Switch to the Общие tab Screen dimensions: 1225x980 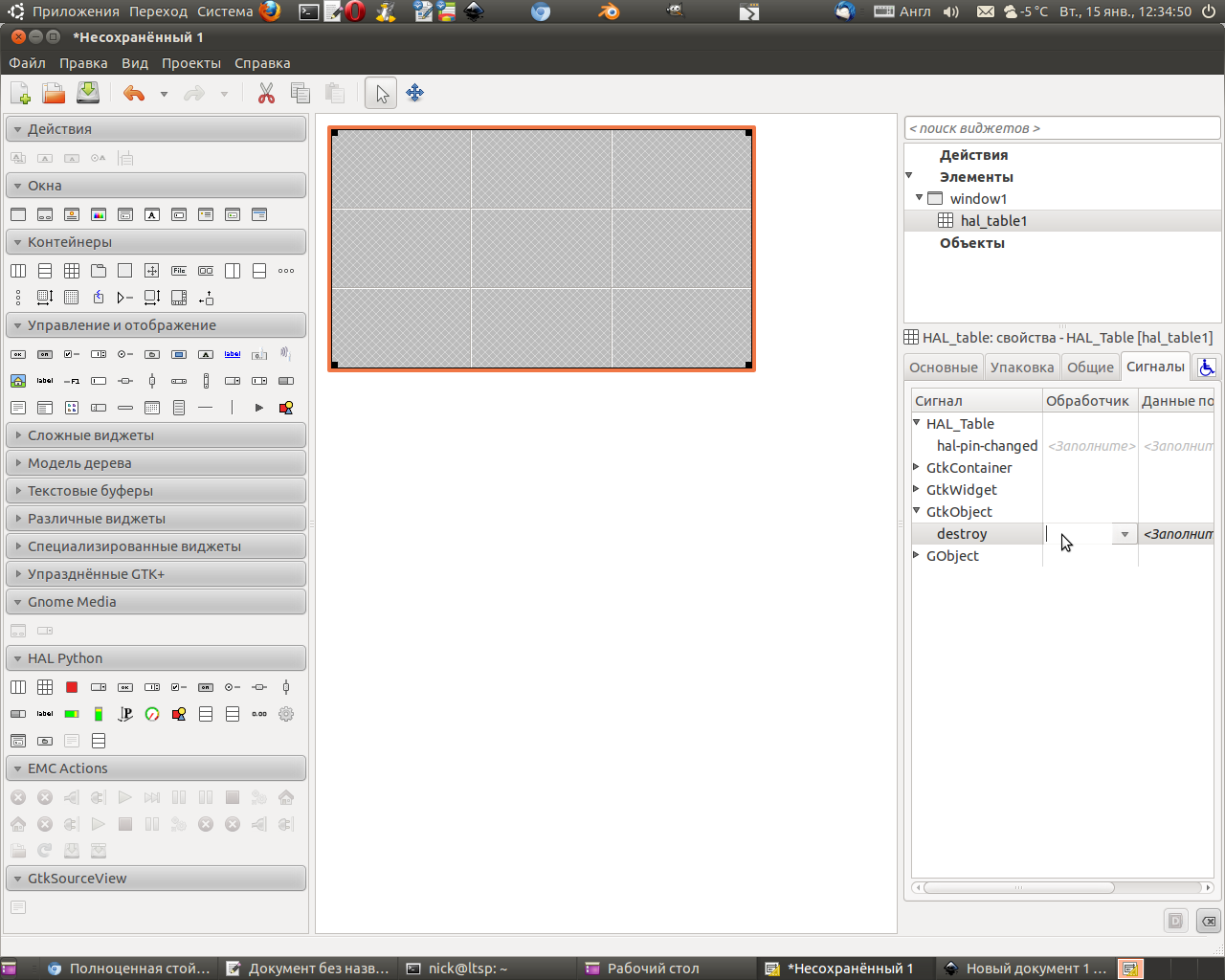click(1091, 367)
